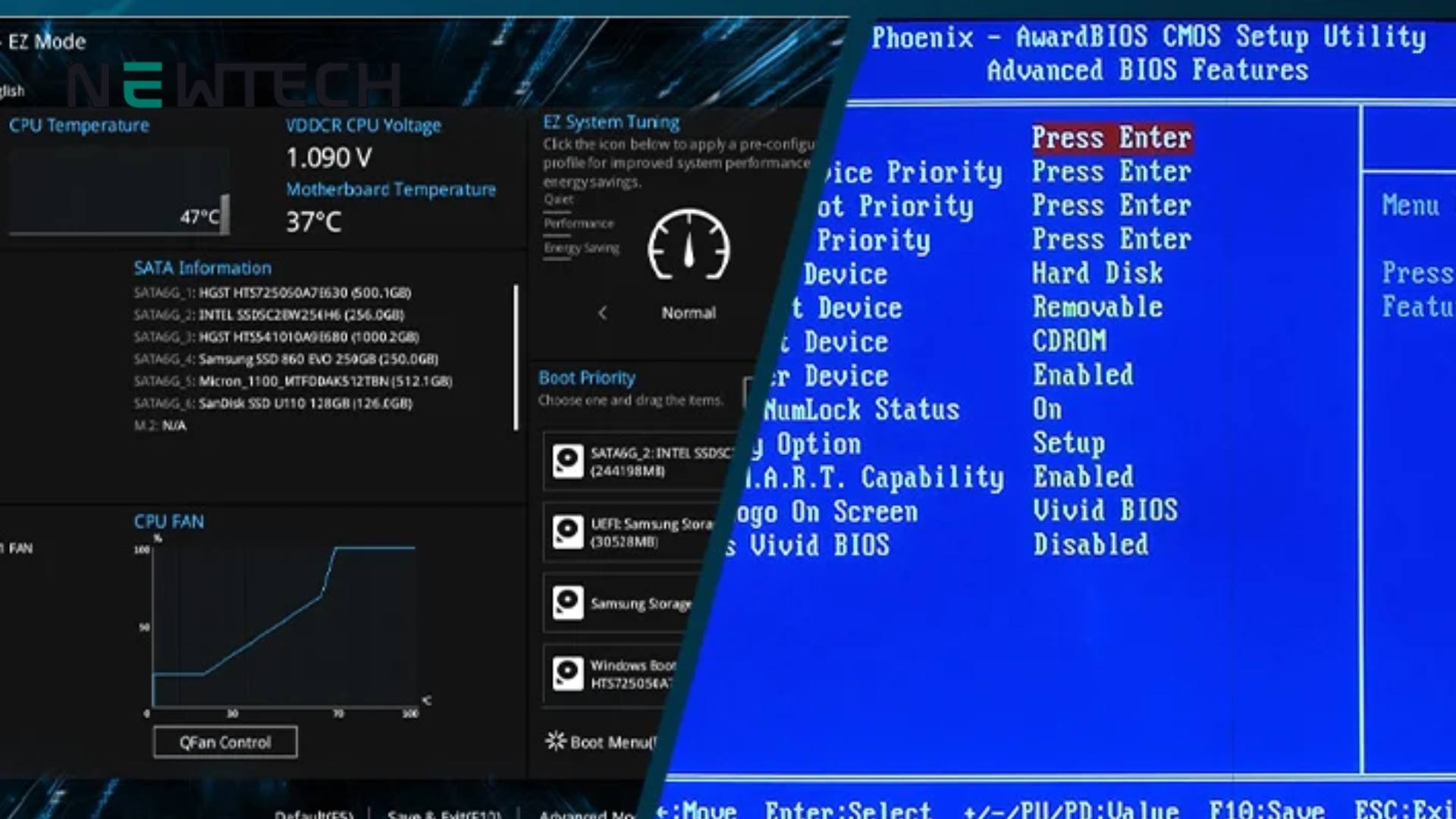Click the 37°C motherboard temperature value
Viewport: 1456px width, 819px height.
tap(314, 222)
